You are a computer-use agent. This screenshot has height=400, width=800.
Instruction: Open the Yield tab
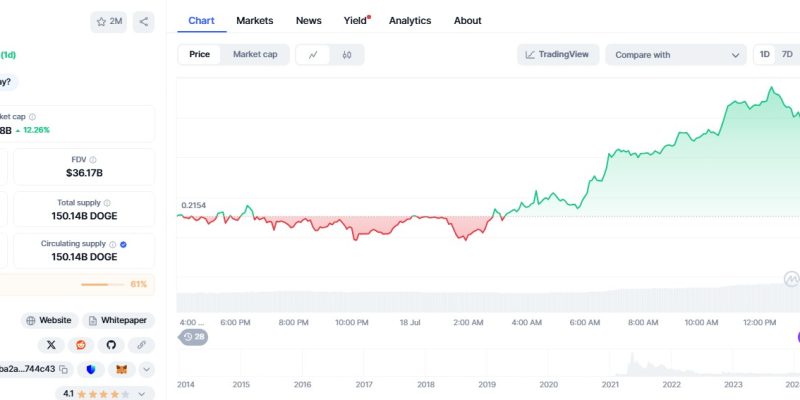point(356,20)
